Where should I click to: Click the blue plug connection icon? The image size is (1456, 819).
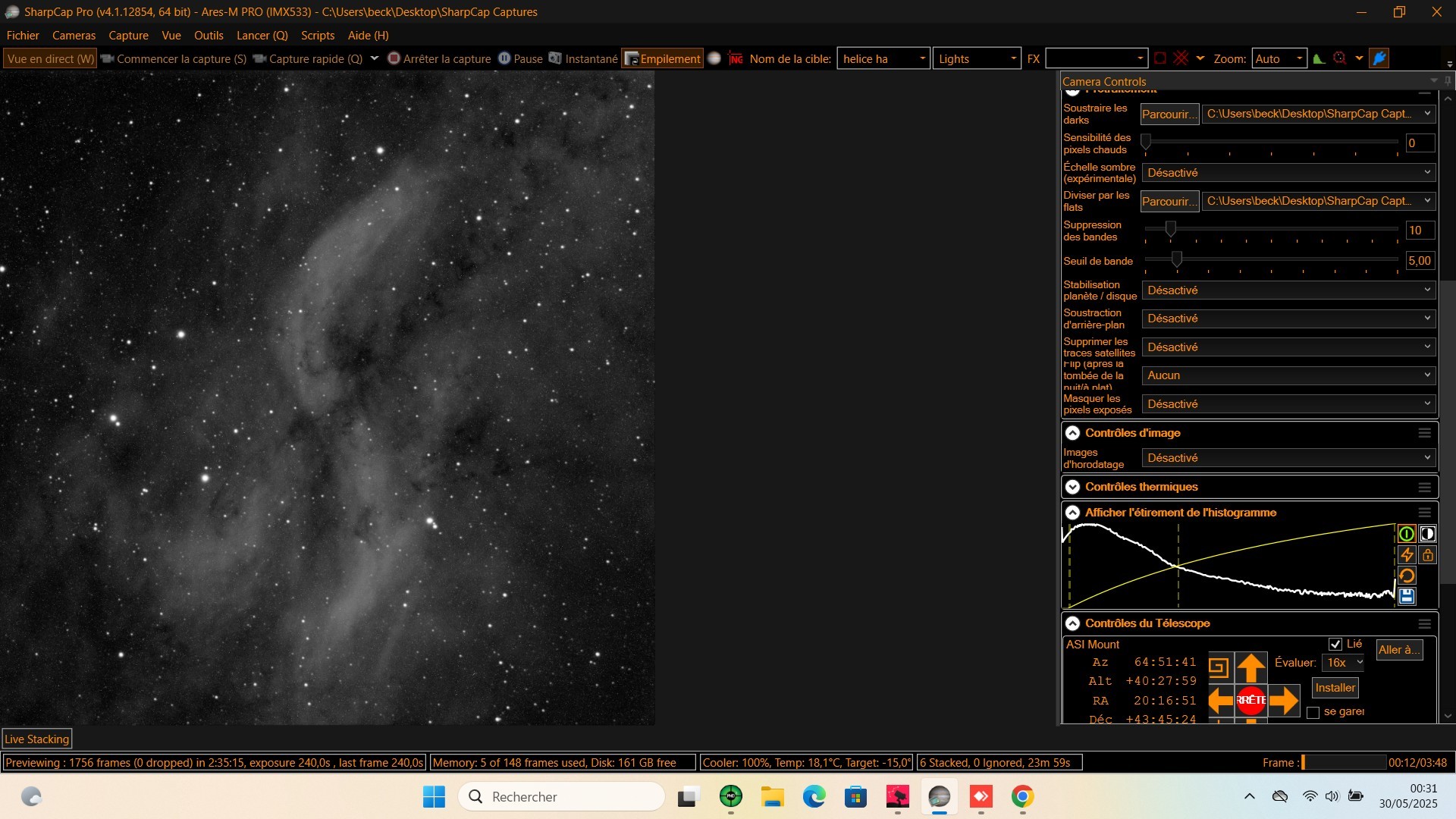1379,58
